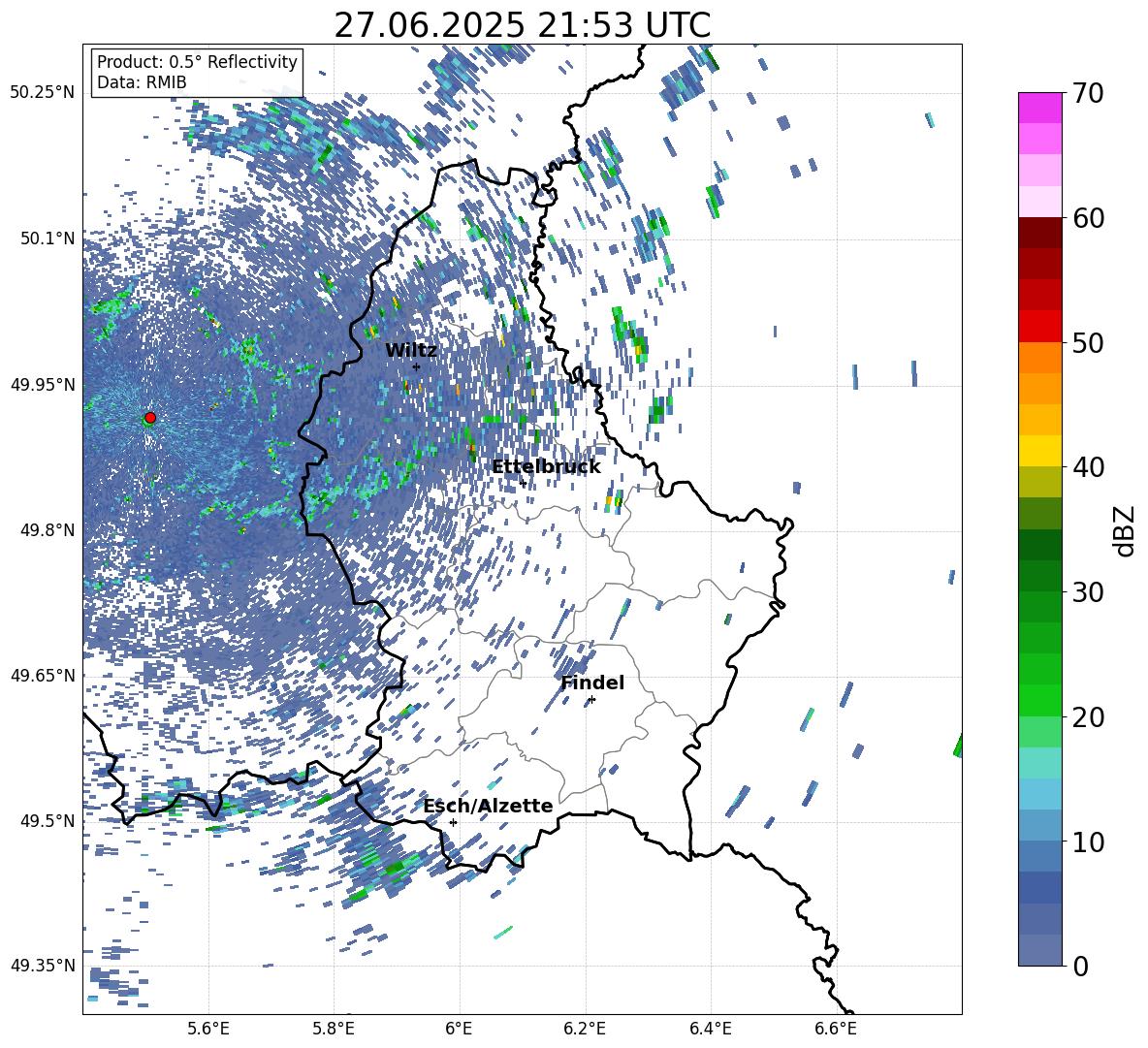Click the Wiltz station cross marker

[417, 366]
